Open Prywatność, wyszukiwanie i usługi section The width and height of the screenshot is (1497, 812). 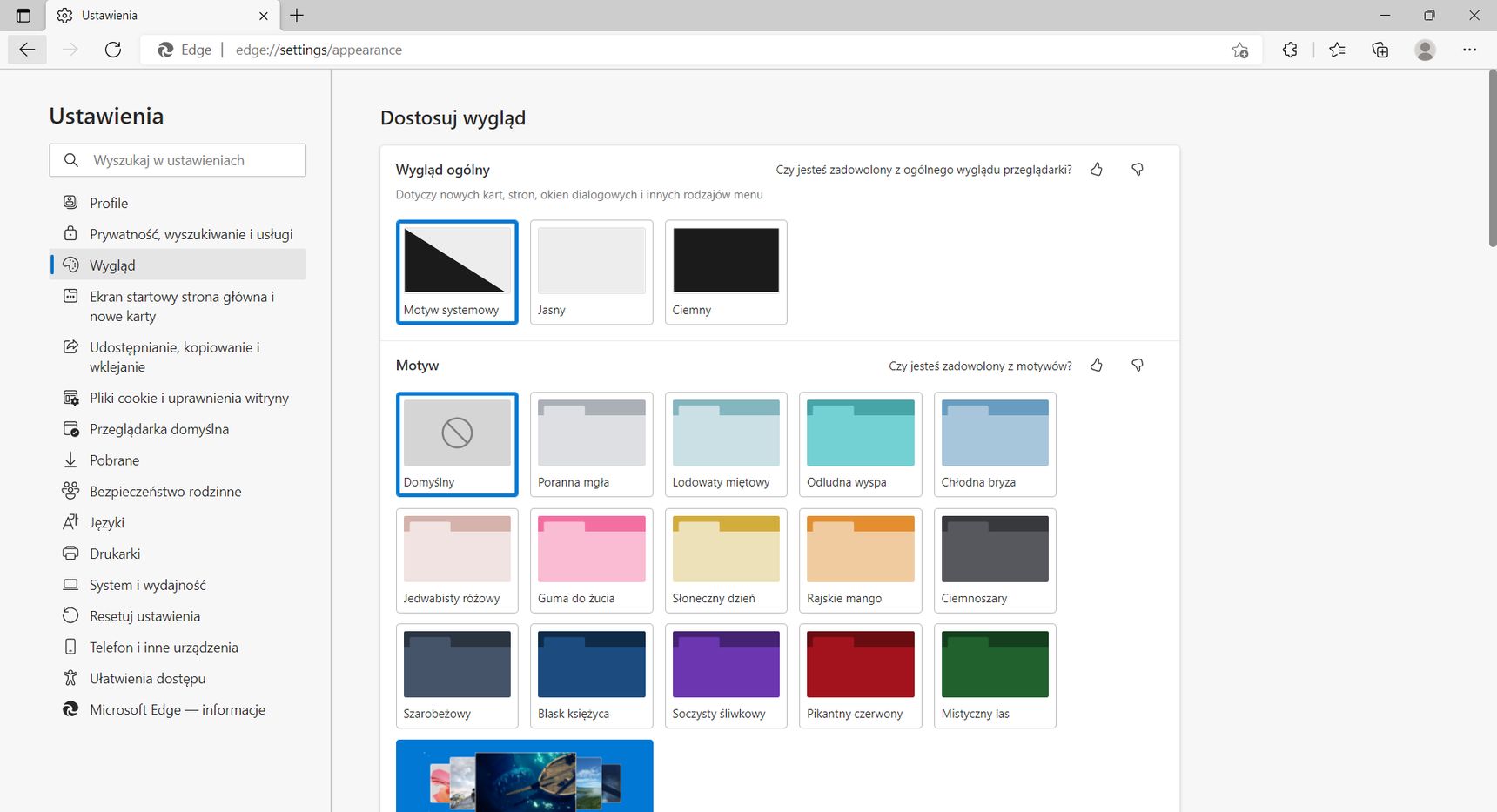pos(178,234)
